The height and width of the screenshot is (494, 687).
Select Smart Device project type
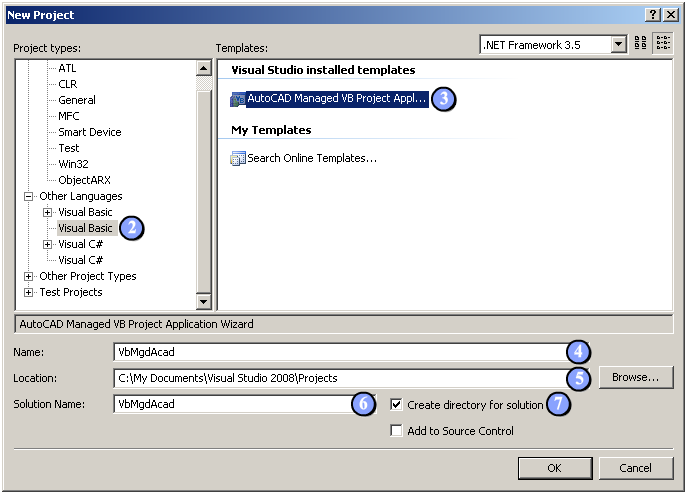(x=90, y=132)
